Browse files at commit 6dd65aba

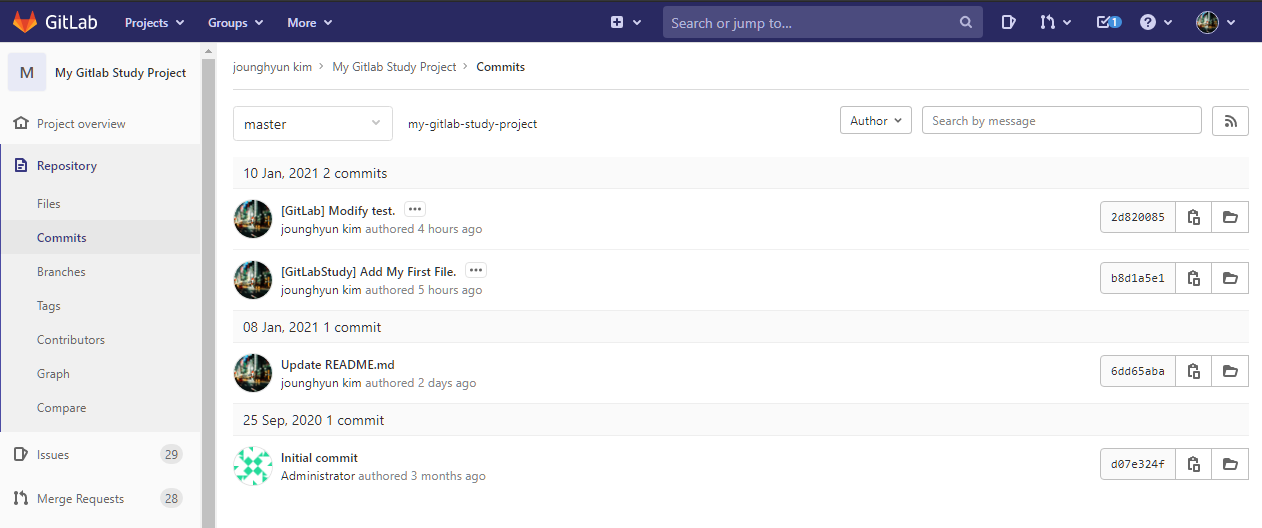pos(1230,371)
